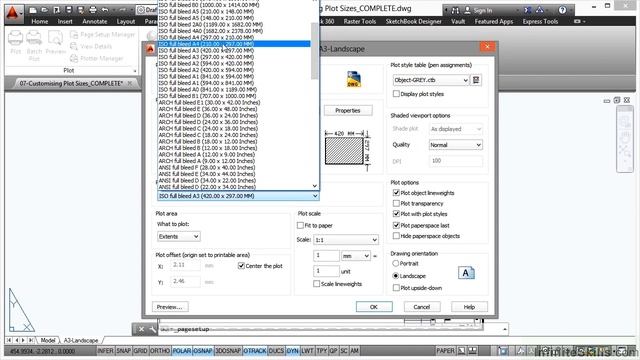Switch to the Model layout tab
640x360 pixels.
[48, 340]
